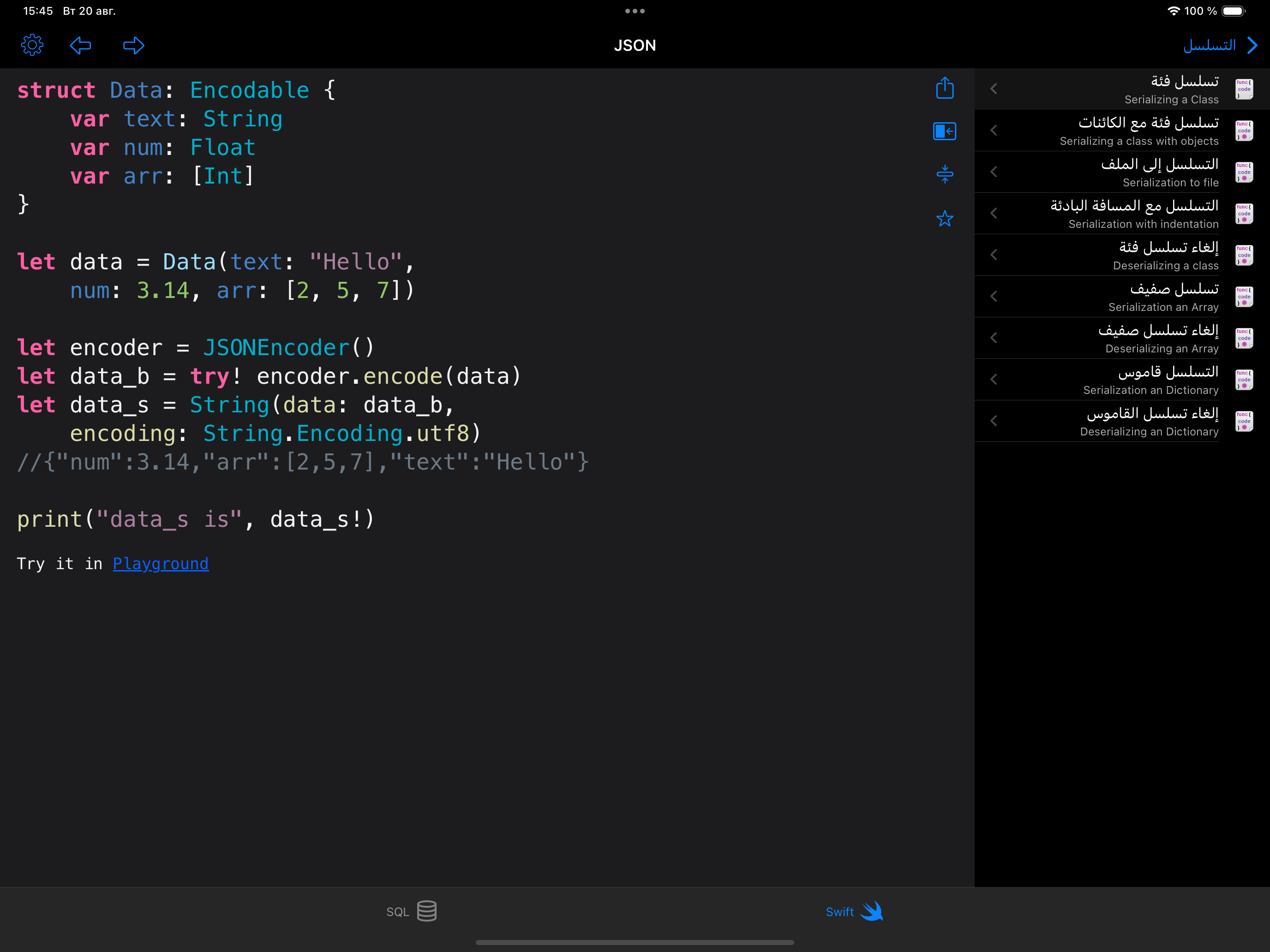Viewport: 1270px width, 952px height.
Task: Tap the Swift bird icon
Action: coord(872,911)
